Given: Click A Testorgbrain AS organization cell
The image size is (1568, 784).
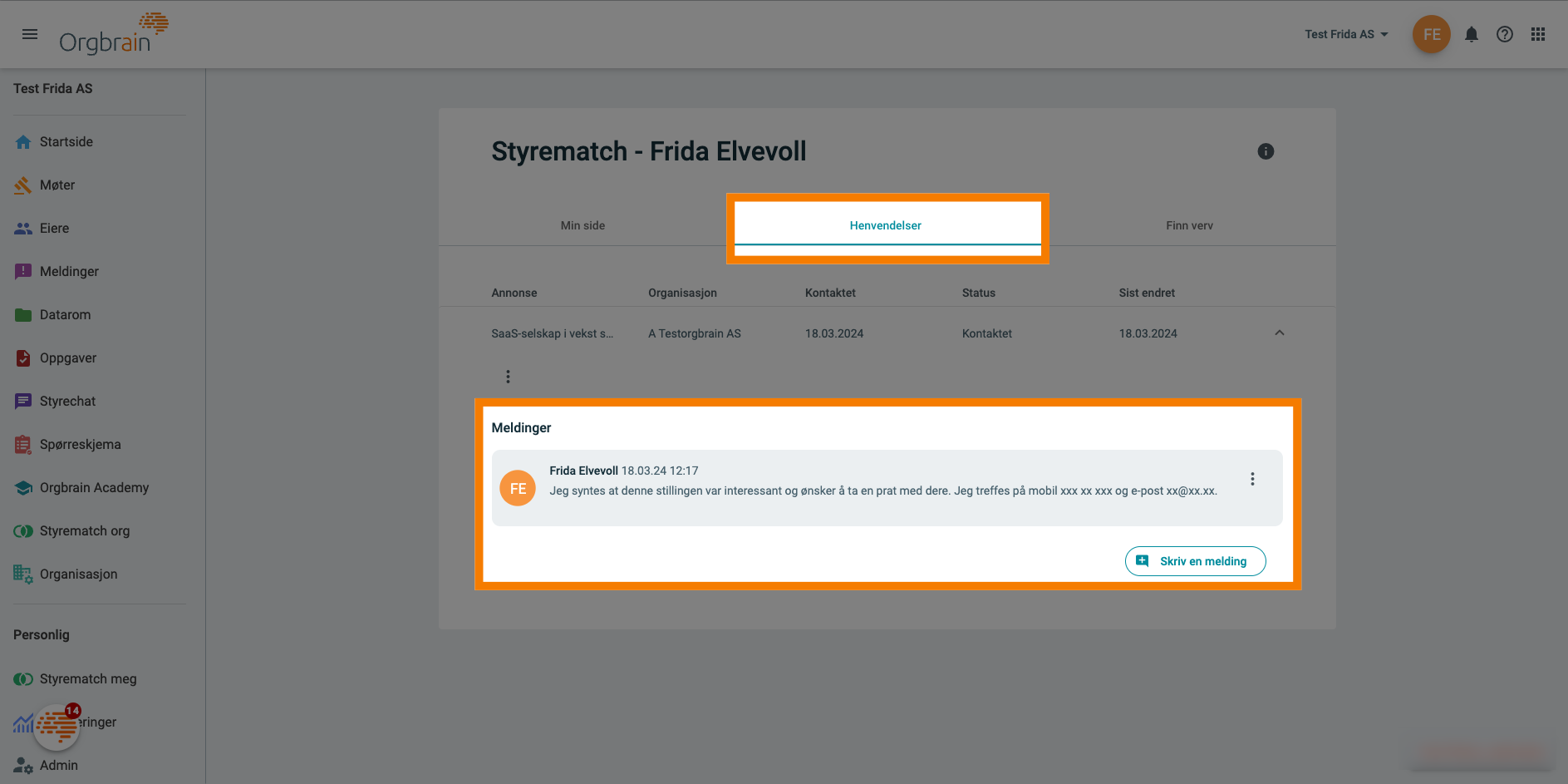Looking at the screenshot, I should coord(695,333).
